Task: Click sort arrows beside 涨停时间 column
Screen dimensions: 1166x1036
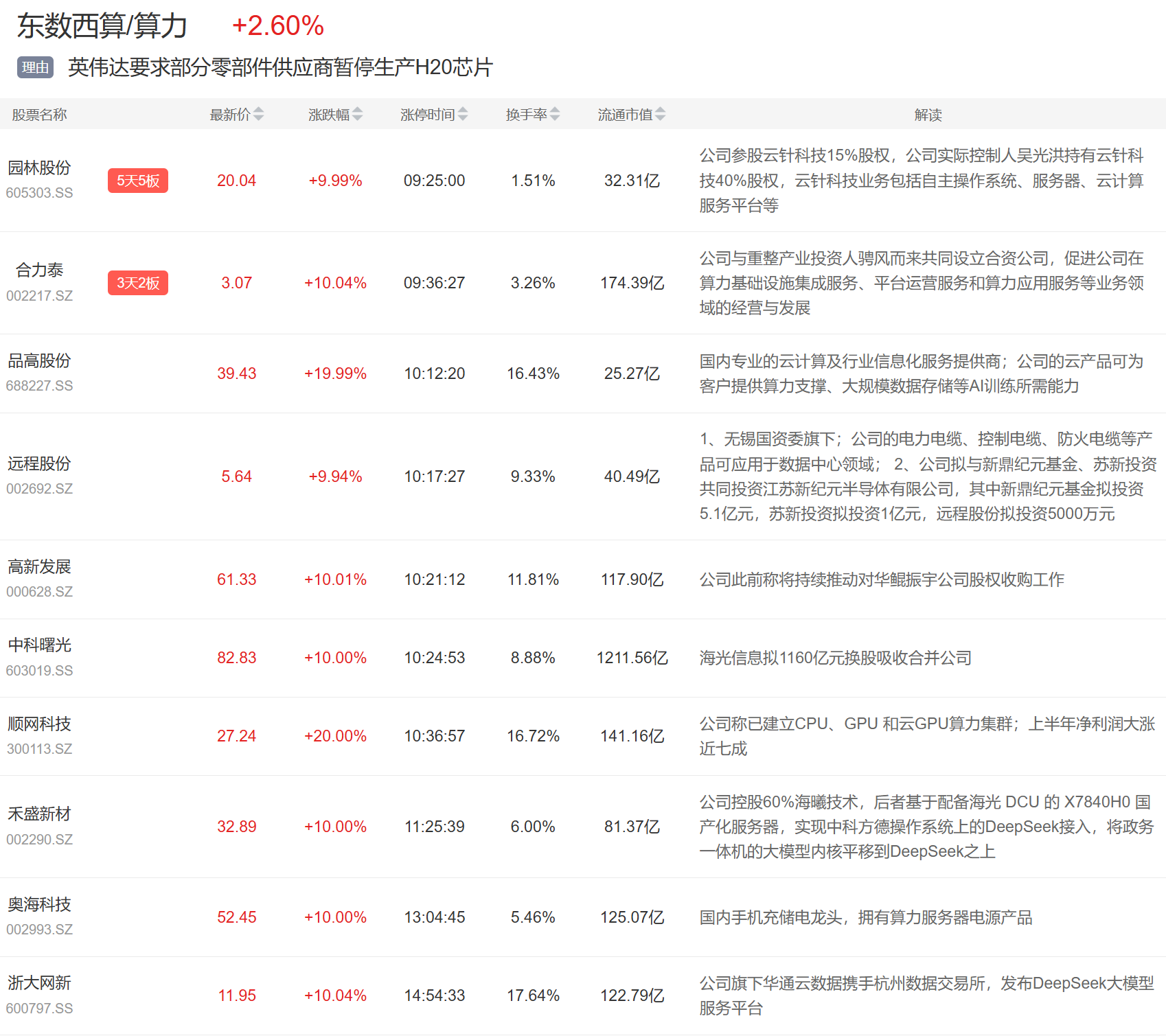Action: (x=463, y=114)
